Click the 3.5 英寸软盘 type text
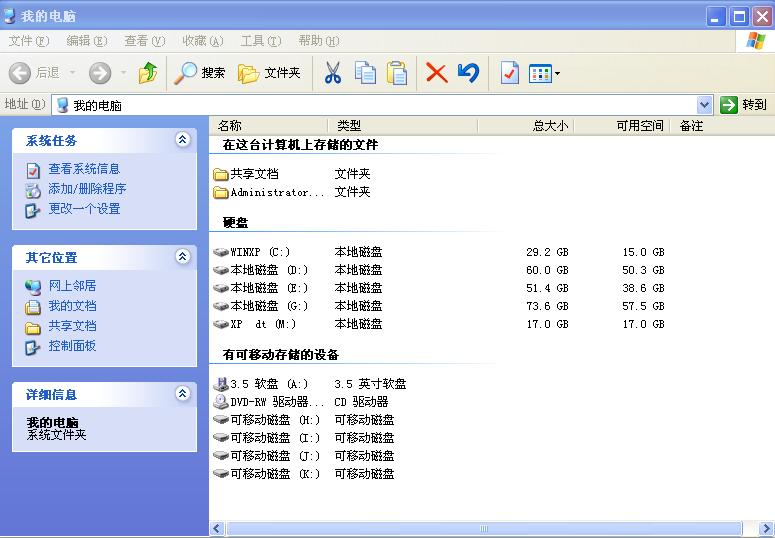Viewport: 775px width, 538px height. click(x=370, y=384)
